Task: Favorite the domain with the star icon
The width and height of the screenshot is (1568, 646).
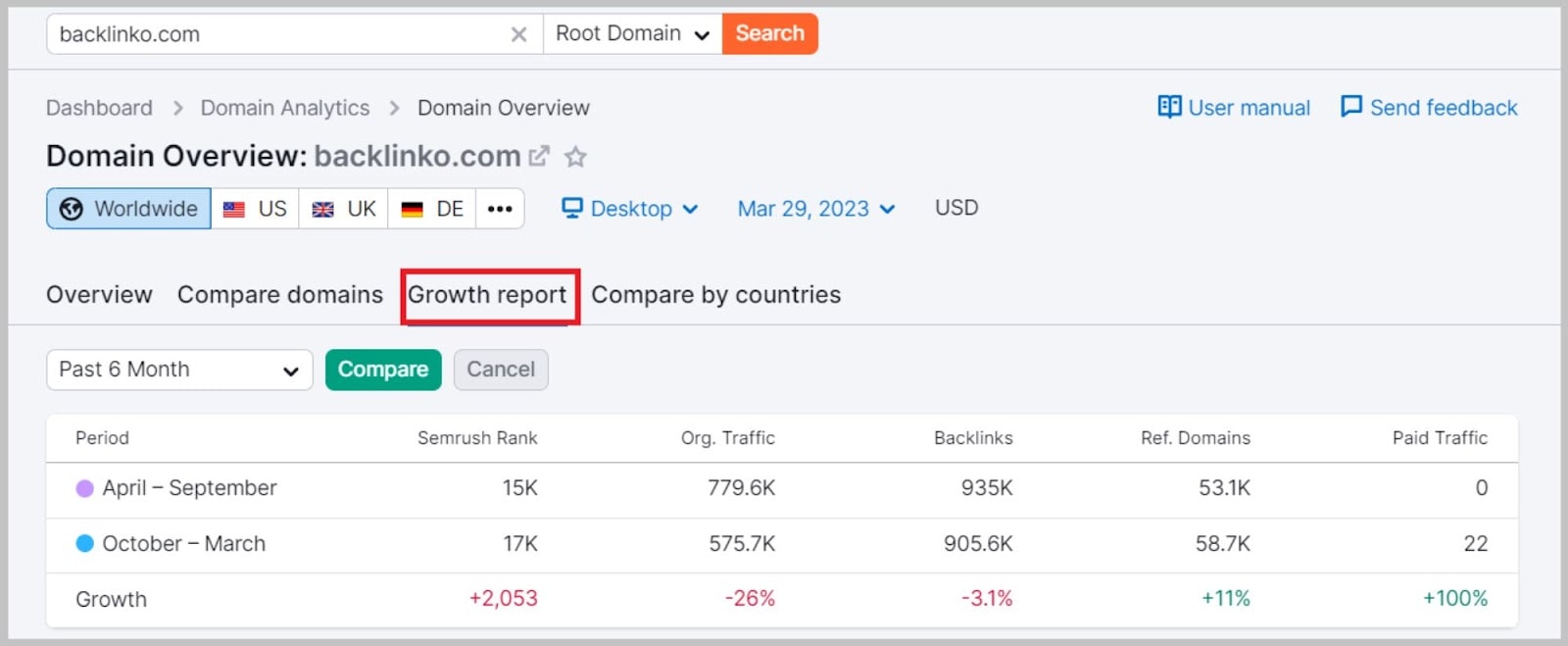Action: pyautogui.click(x=575, y=157)
